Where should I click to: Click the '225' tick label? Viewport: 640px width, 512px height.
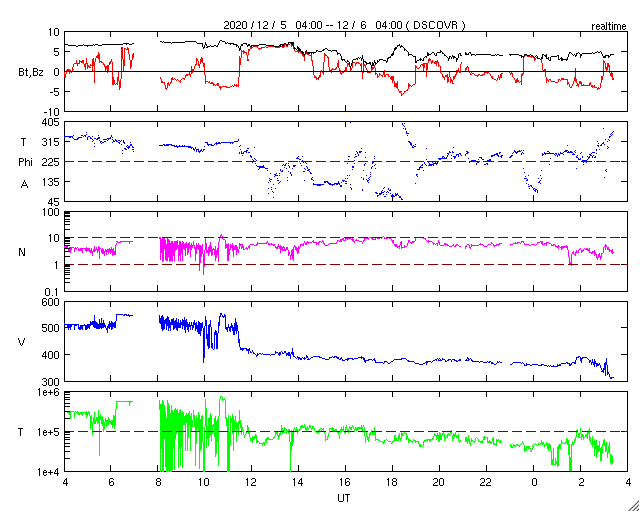point(51,162)
